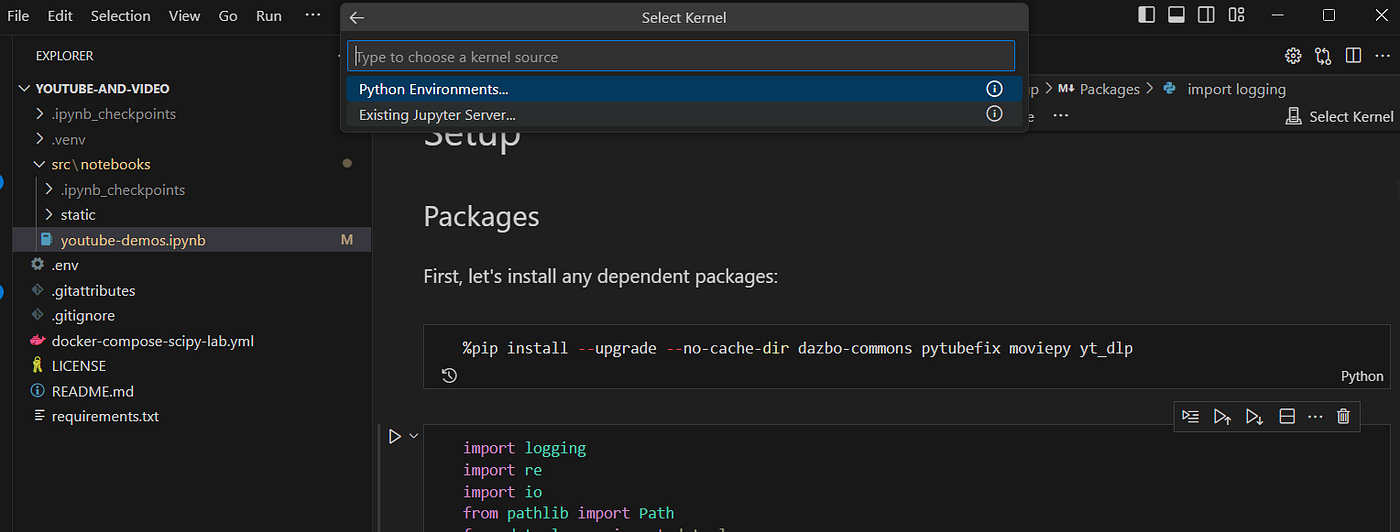
Task: Expand the static folder
Action: (77, 215)
